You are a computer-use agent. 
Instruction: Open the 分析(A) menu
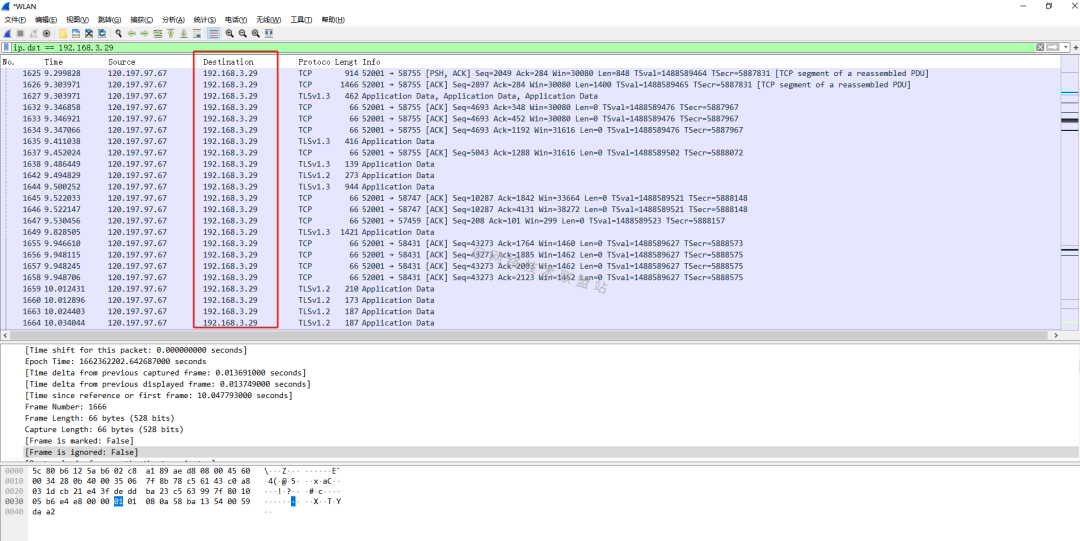174,19
